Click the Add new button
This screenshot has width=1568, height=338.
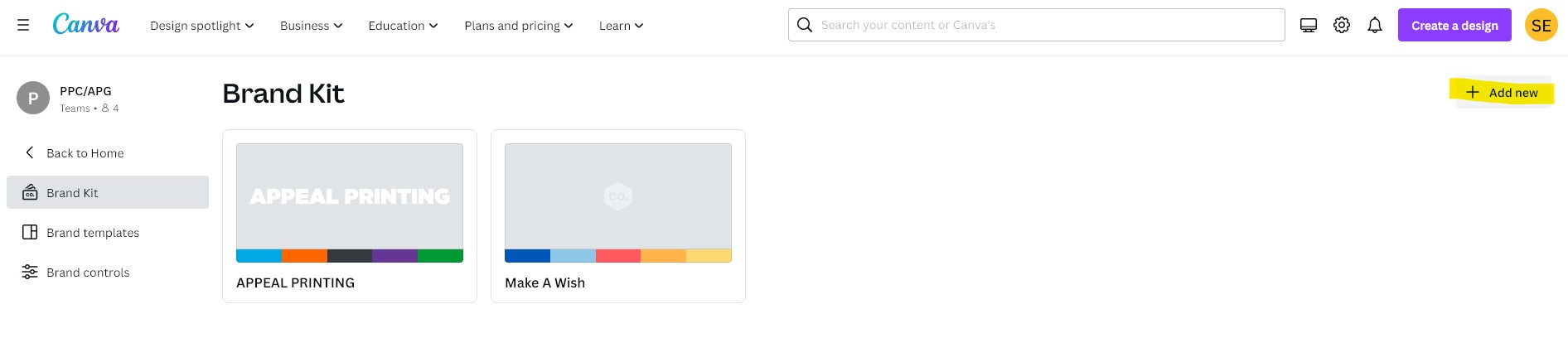(1502, 93)
